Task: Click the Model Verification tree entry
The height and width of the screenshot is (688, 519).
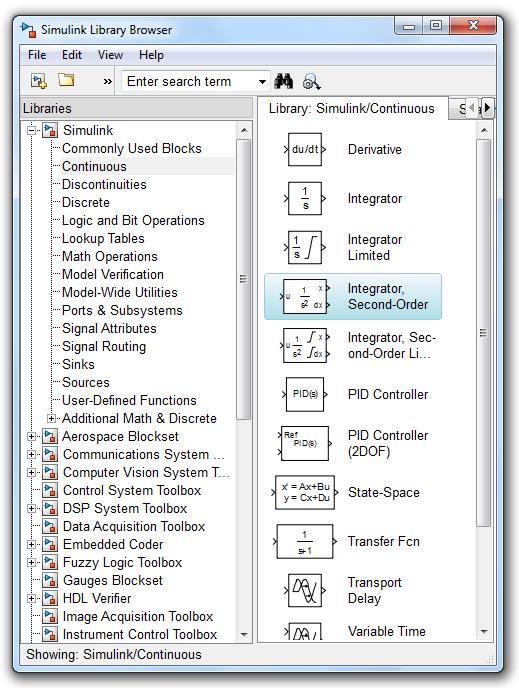Action: point(113,275)
